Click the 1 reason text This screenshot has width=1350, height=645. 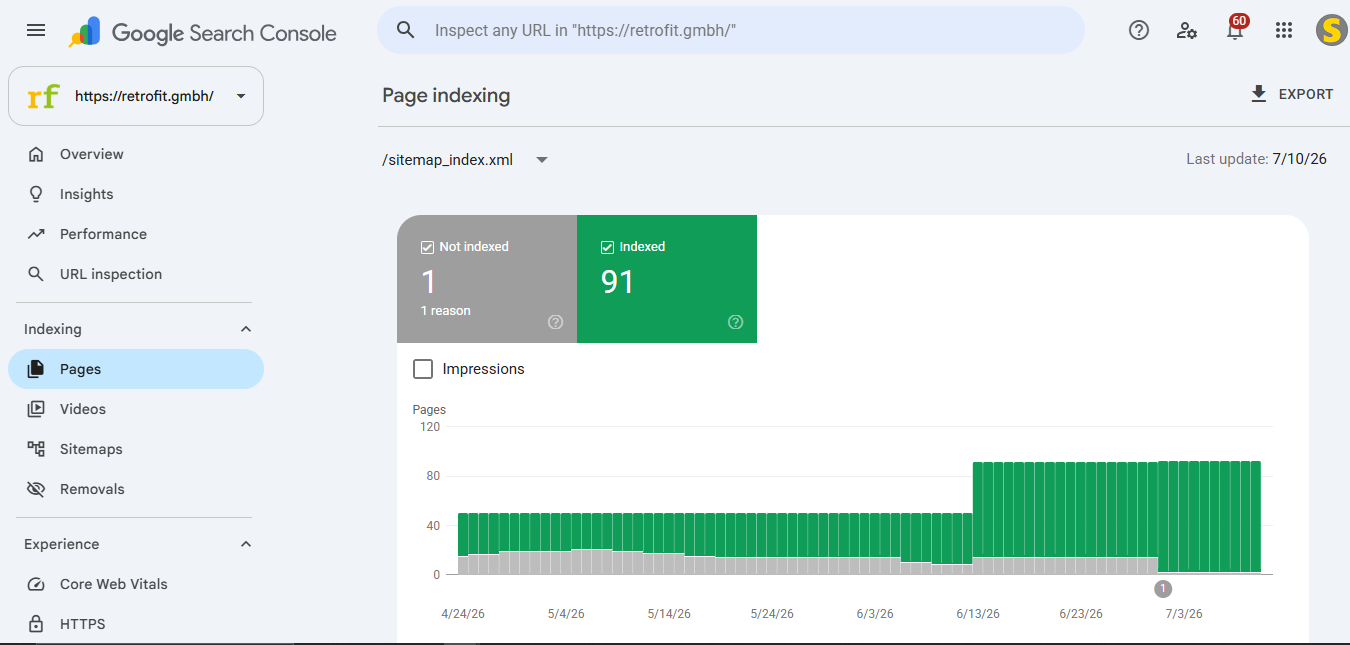click(x=445, y=311)
